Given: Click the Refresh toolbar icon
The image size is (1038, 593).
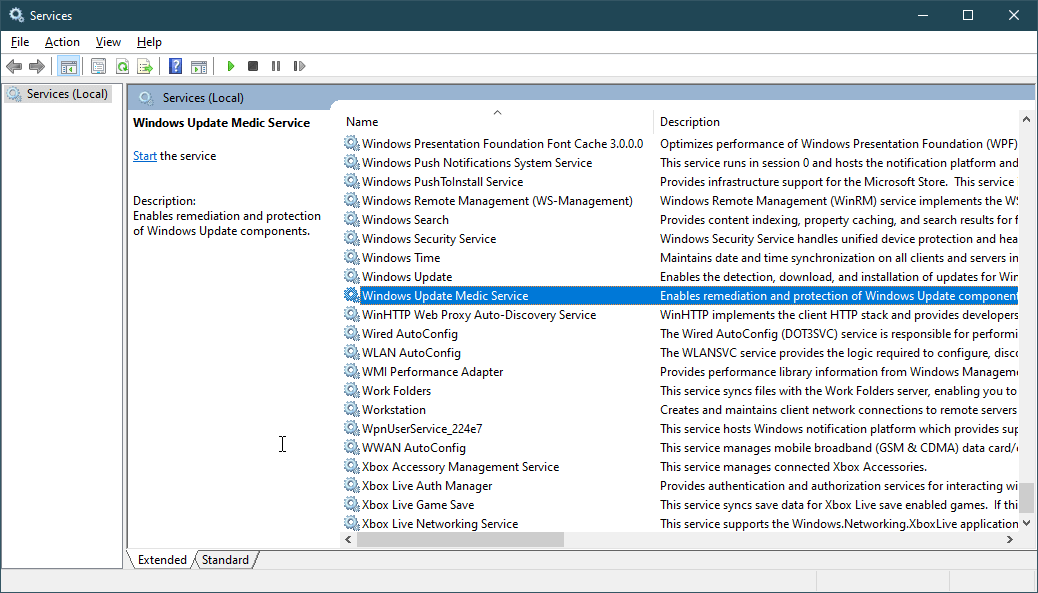Looking at the screenshot, I should [x=122, y=66].
